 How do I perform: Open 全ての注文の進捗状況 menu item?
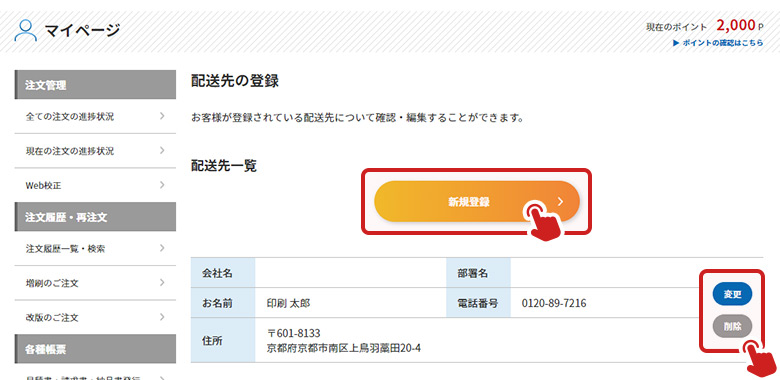tap(95, 116)
